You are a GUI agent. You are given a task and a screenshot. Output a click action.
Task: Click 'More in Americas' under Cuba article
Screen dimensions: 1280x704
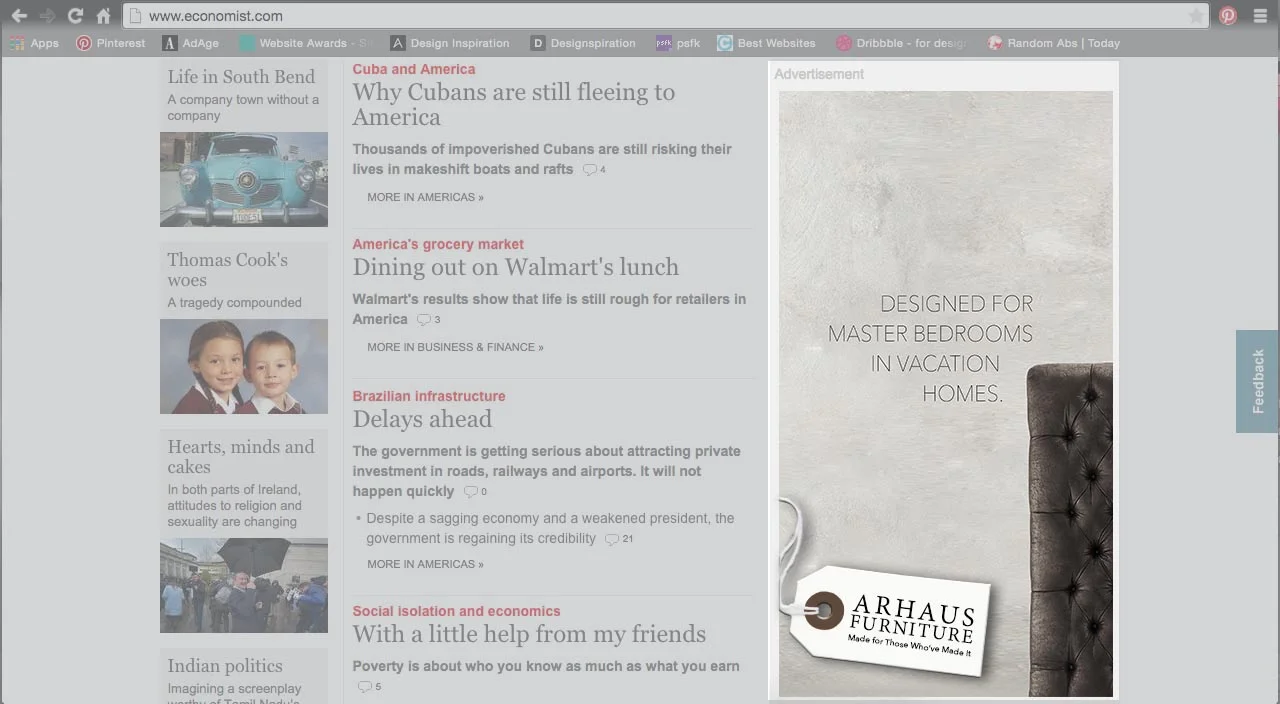point(425,197)
